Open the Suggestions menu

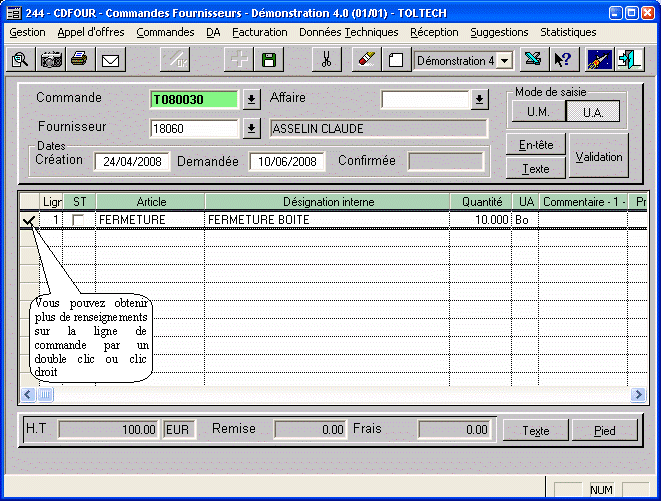[x=499, y=32]
